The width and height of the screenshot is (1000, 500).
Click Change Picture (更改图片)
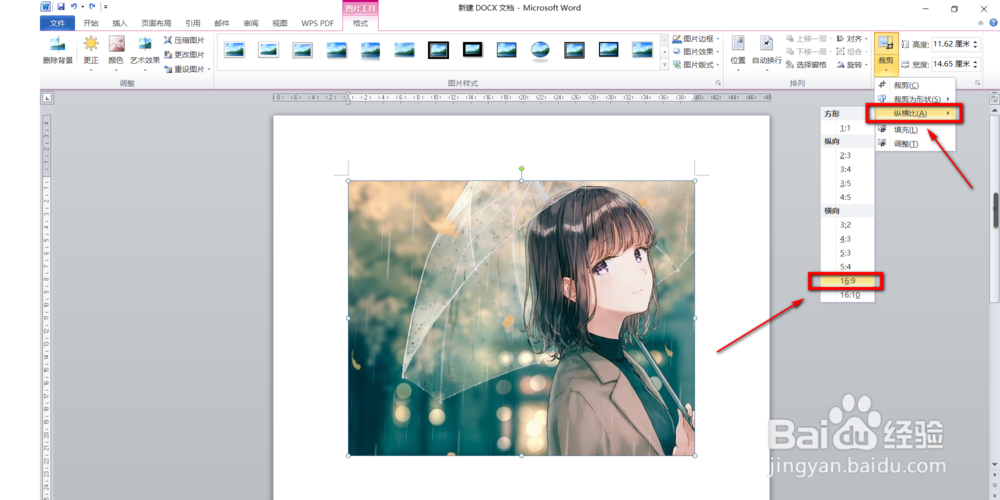[184, 54]
